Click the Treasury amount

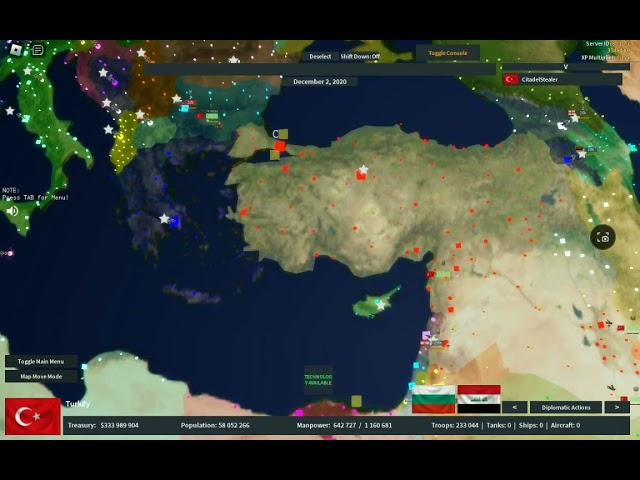tap(103, 425)
